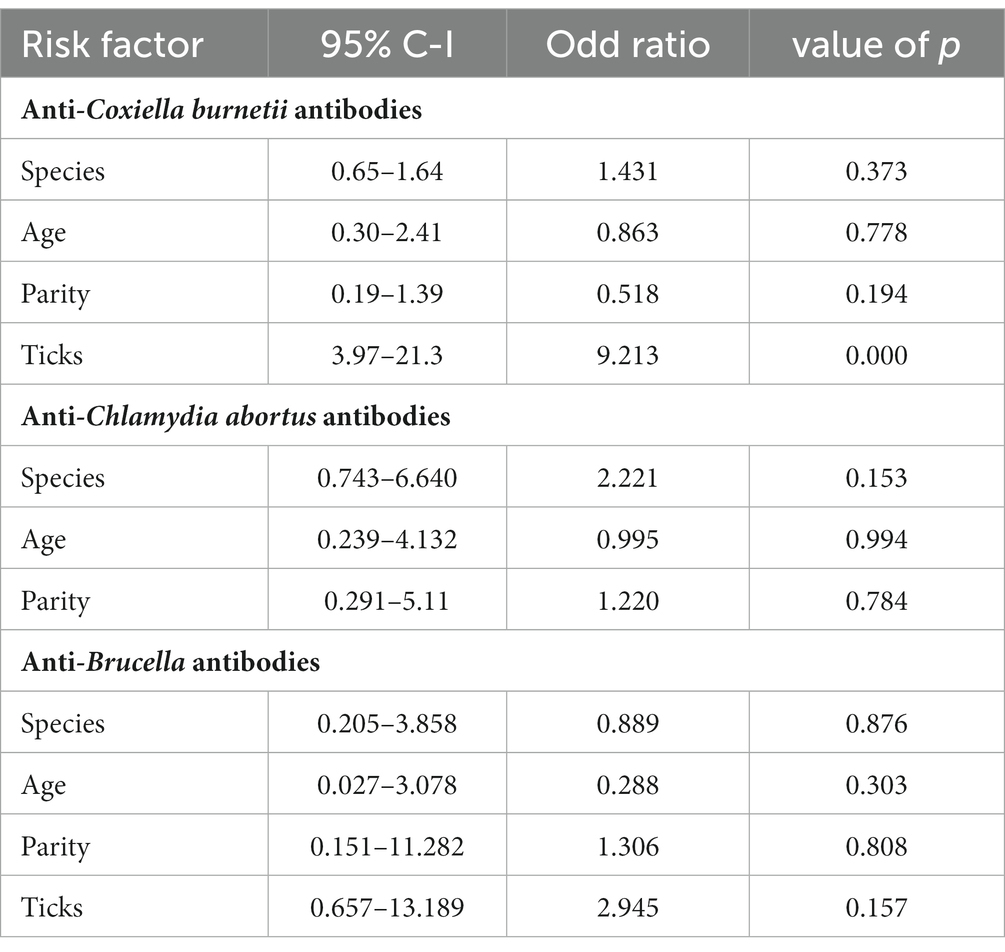Click the confidence interval 0.743–6.640 cell

(387, 478)
